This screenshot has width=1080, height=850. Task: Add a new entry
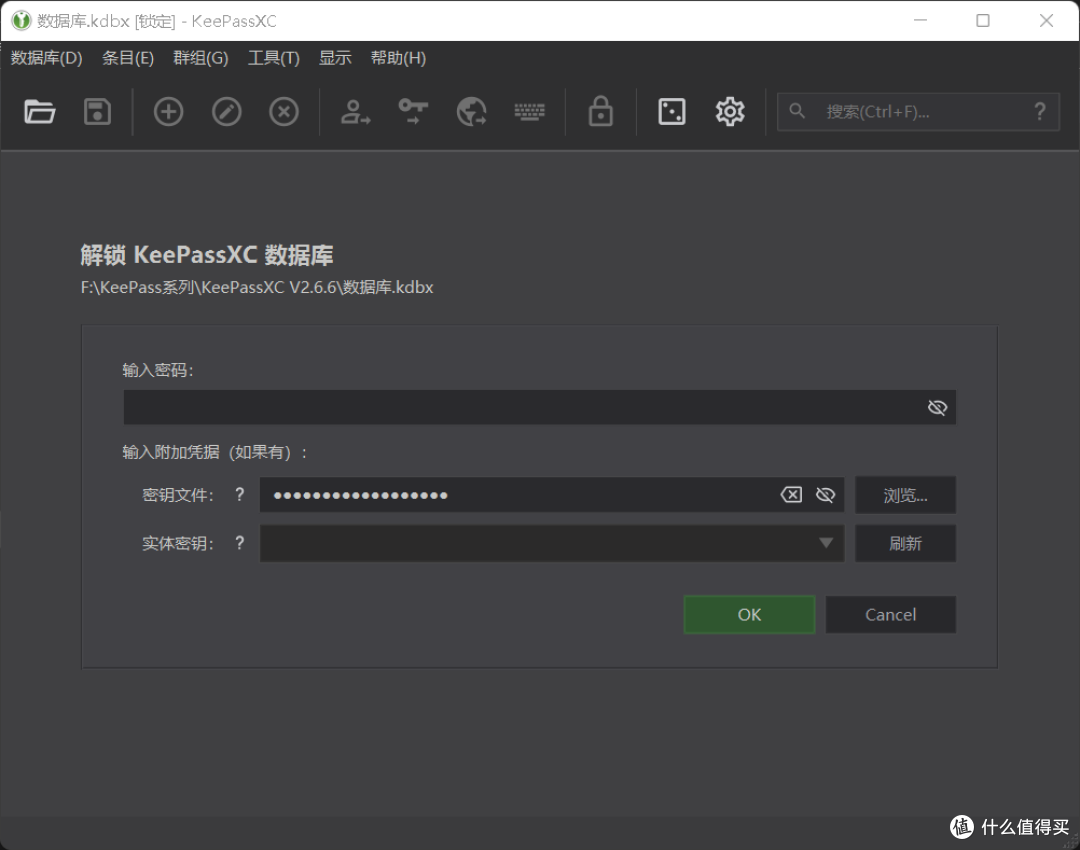[168, 111]
